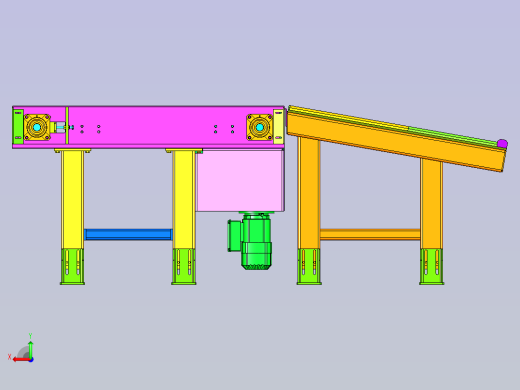Click the yellow end plate on conveyor right
Screen dimensions: 520x390
(x=278, y=127)
